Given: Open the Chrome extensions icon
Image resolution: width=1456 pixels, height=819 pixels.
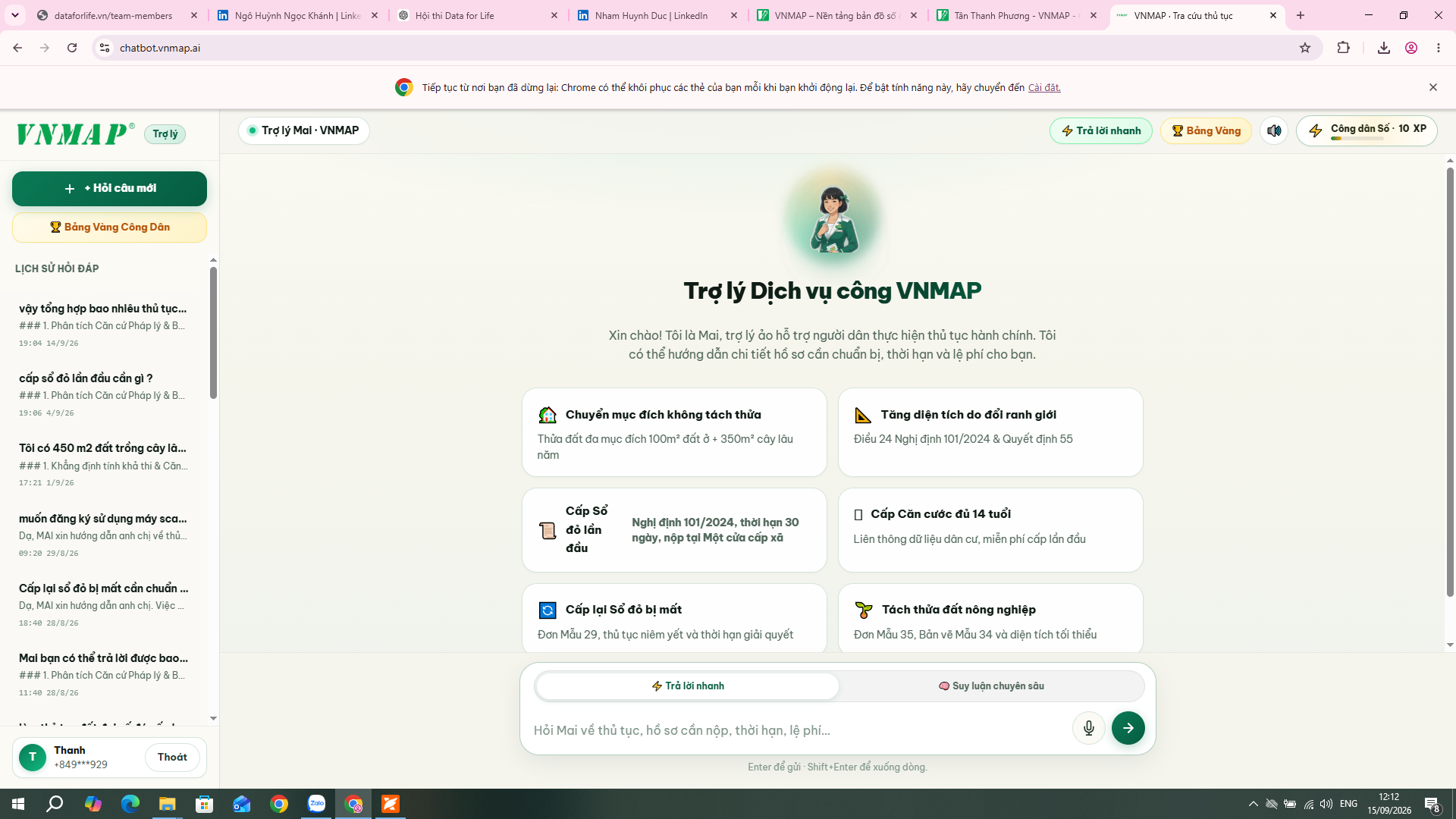Looking at the screenshot, I should click(1343, 48).
